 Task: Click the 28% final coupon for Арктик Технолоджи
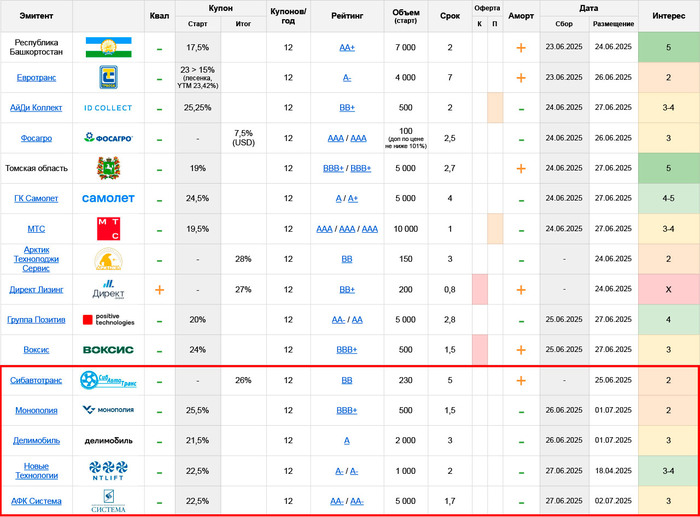click(243, 259)
